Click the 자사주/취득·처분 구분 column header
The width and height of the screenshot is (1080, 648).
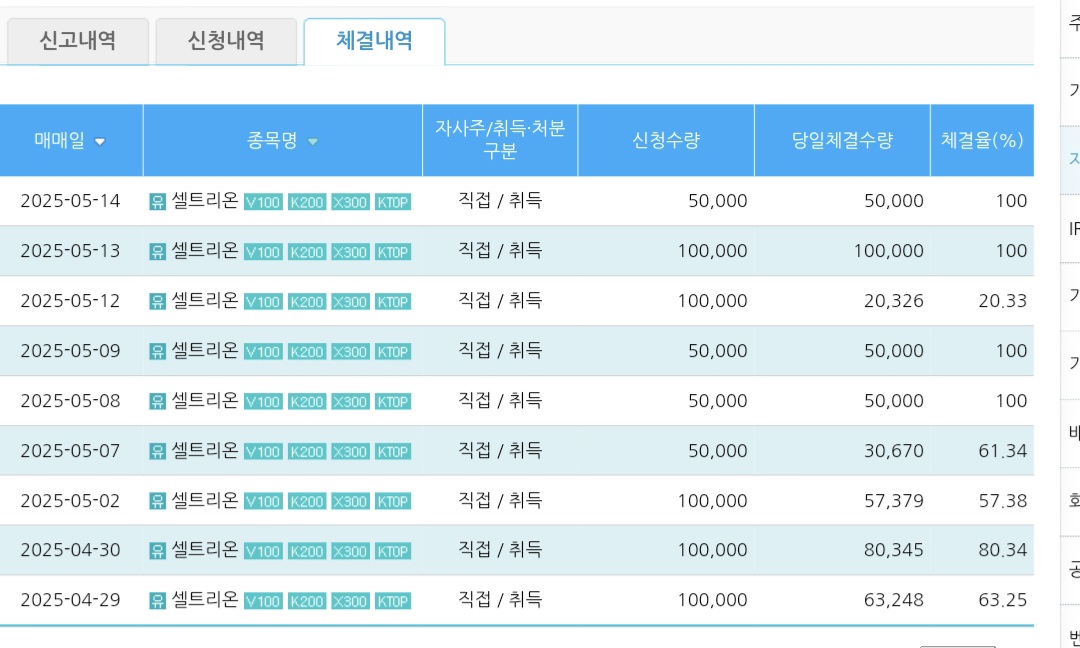coord(500,140)
